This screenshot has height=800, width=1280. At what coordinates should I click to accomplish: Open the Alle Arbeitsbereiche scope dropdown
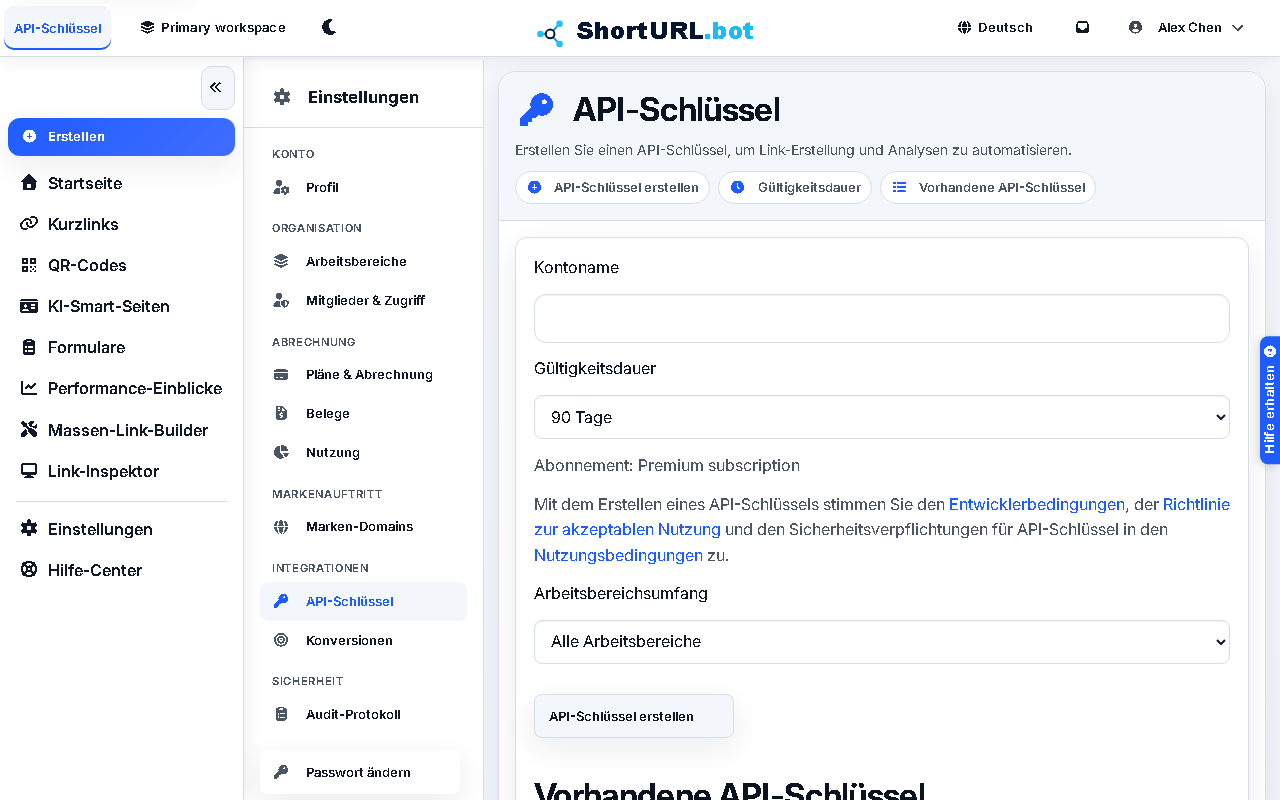coord(881,641)
